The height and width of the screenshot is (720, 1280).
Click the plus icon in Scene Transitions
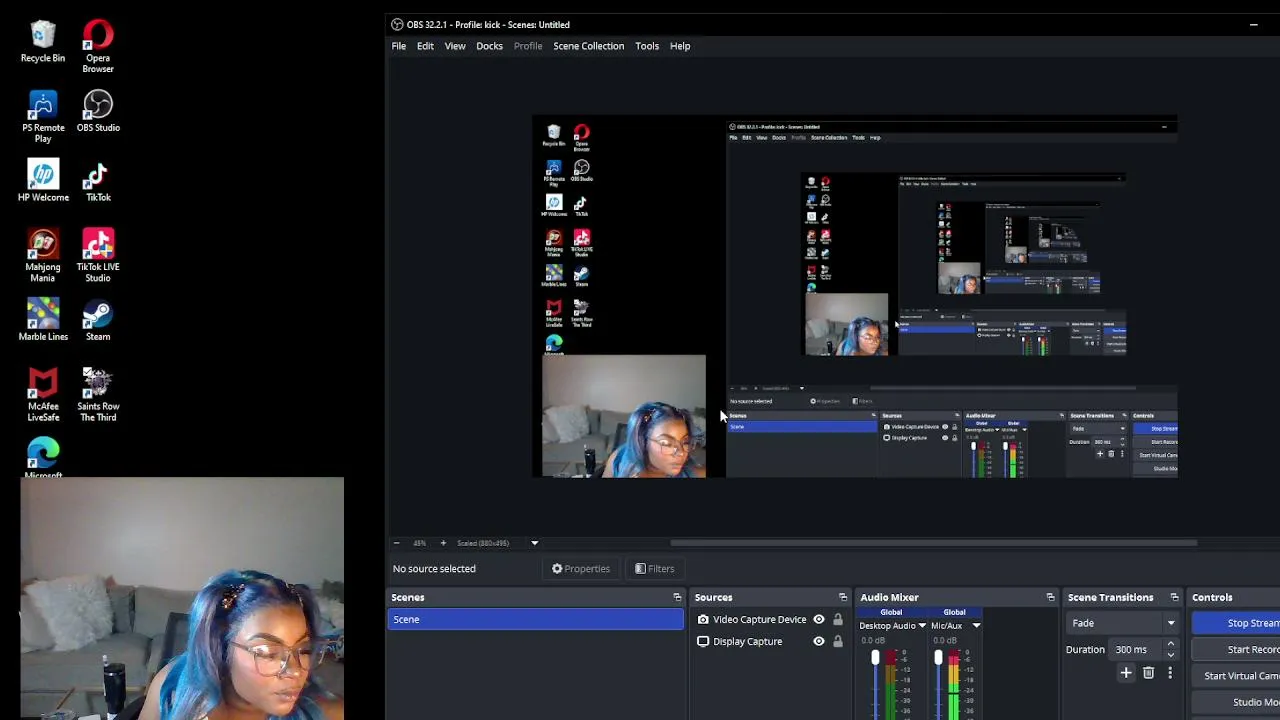(1126, 673)
